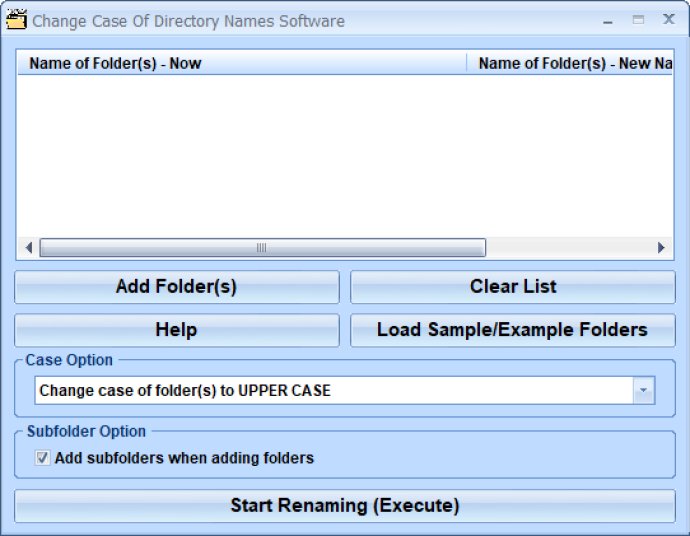Load Sample/Example Folders
Screen dimensions: 690x536
(513, 330)
